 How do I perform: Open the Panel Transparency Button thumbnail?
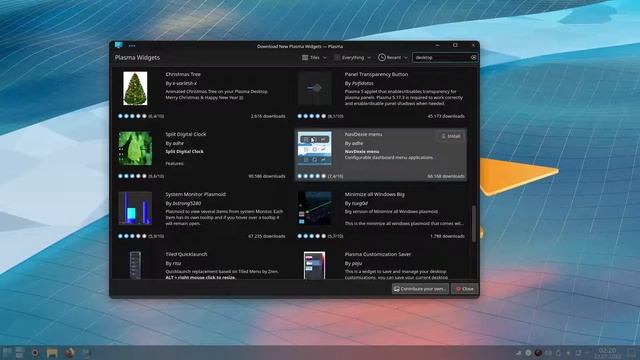click(x=314, y=89)
